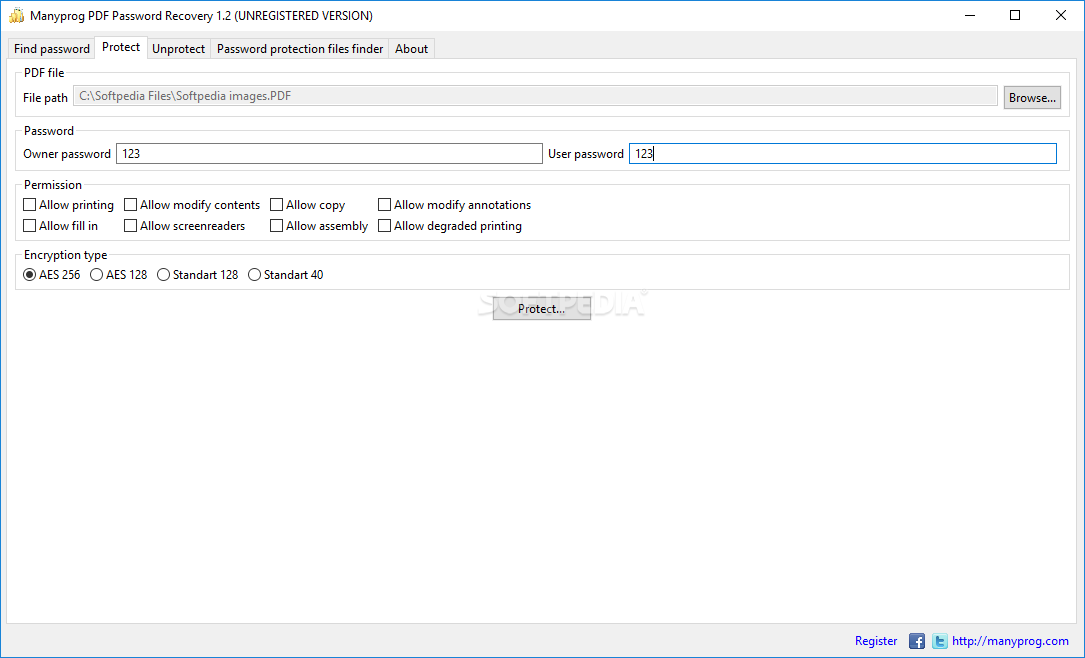The image size is (1085, 658).
Task: Click the Browse... button
Action: click(1032, 98)
